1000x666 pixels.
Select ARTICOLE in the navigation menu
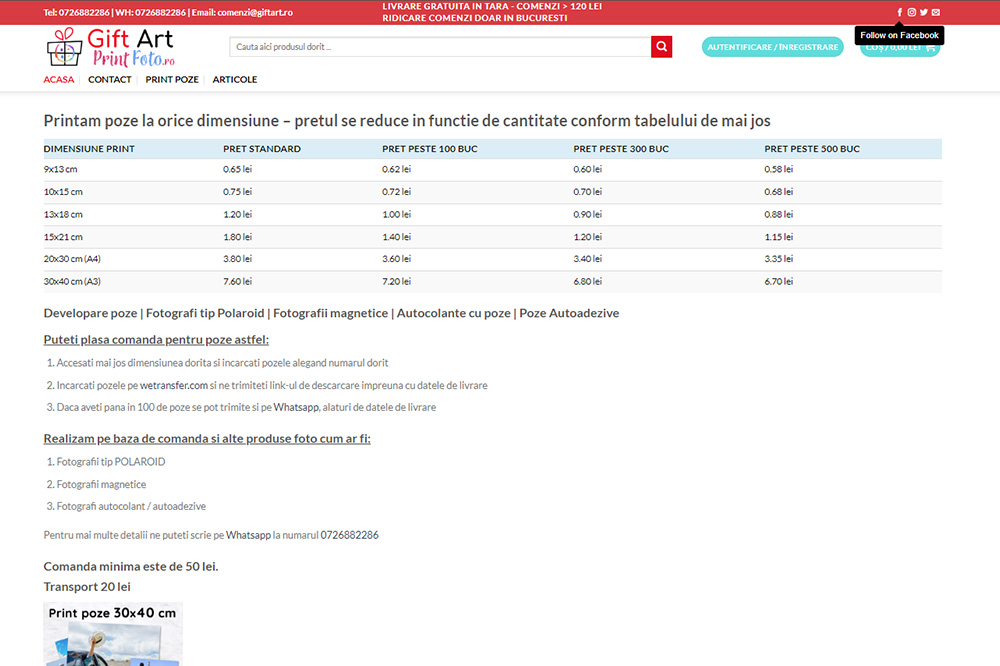coord(234,80)
